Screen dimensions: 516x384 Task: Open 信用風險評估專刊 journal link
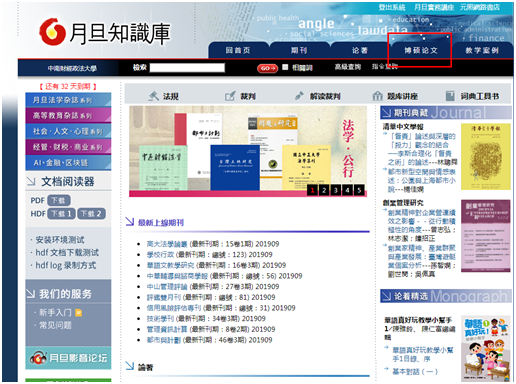coord(174,308)
